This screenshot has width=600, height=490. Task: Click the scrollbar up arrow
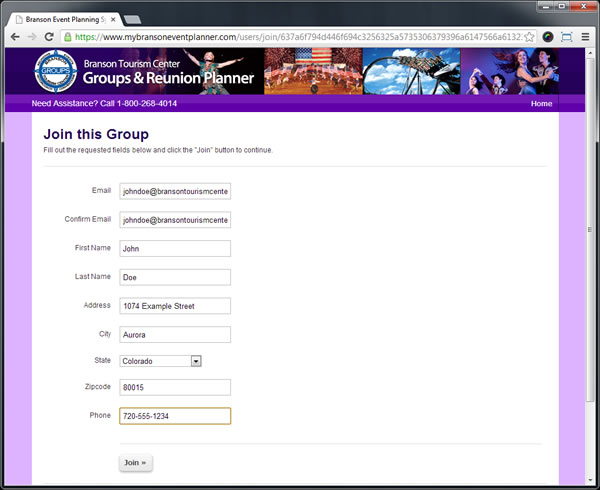pos(590,52)
